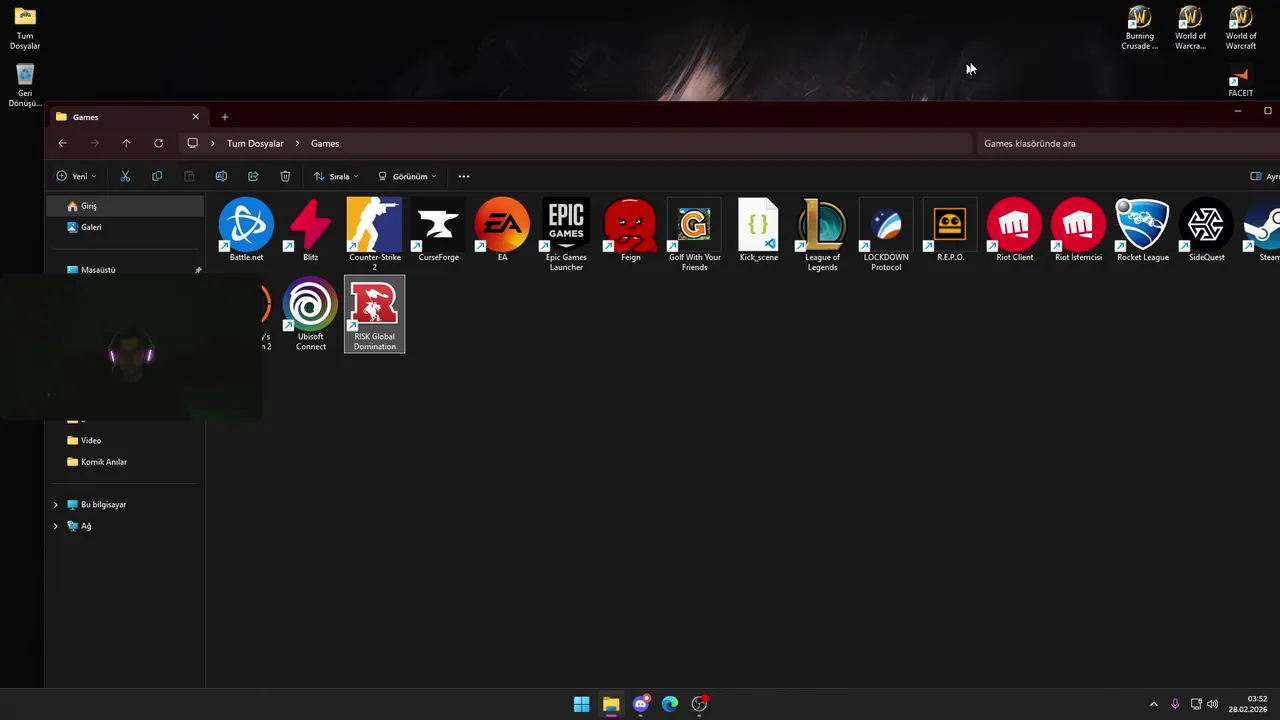Select the Games tab
Image resolution: width=1280 pixels, height=720 pixels.
click(128, 117)
